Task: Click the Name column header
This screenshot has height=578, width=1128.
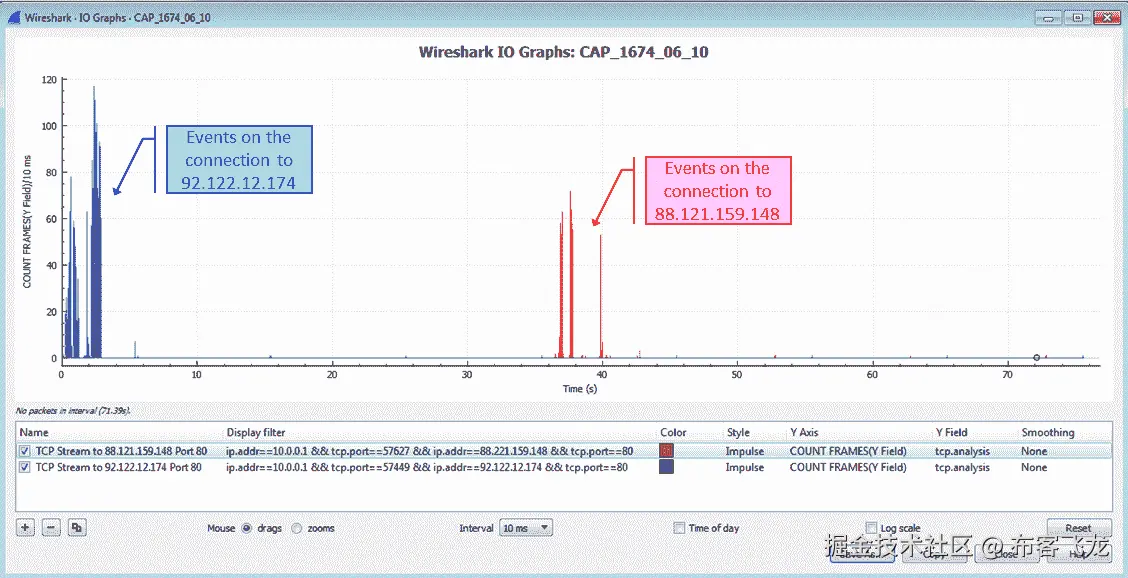Action: [34, 433]
